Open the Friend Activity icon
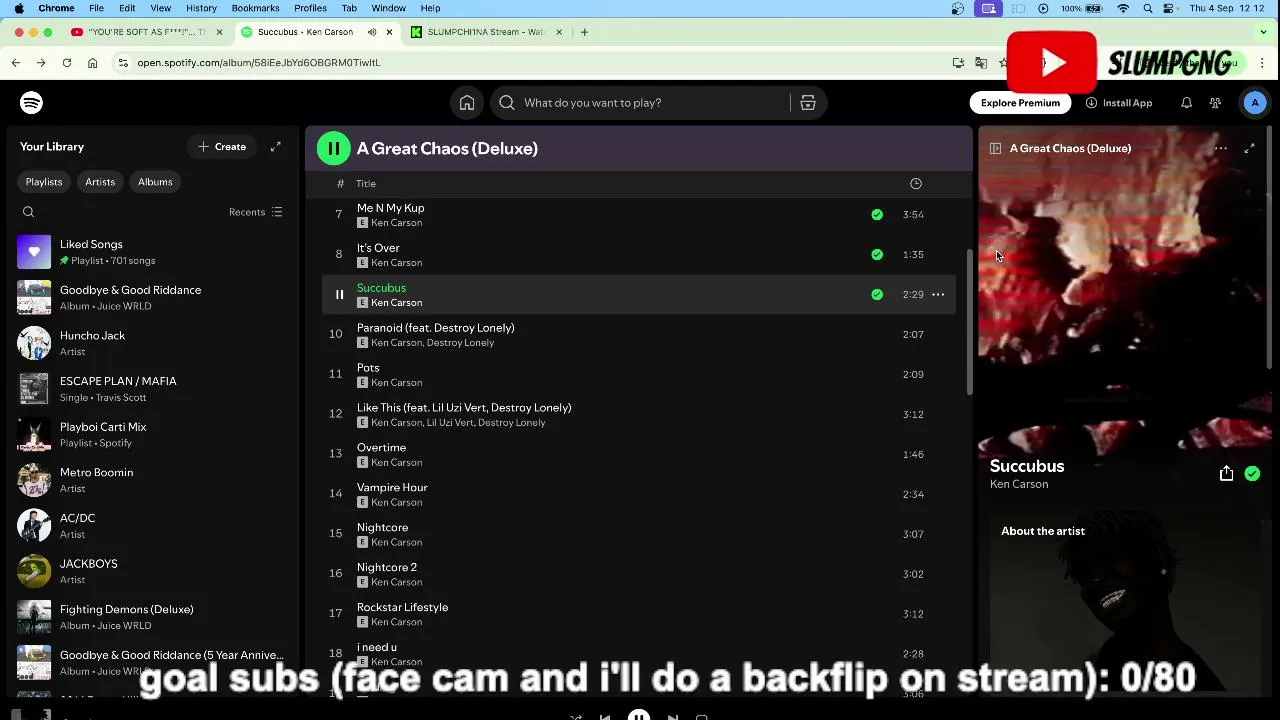Viewport: 1280px width, 720px height. (x=1215, y=103)
